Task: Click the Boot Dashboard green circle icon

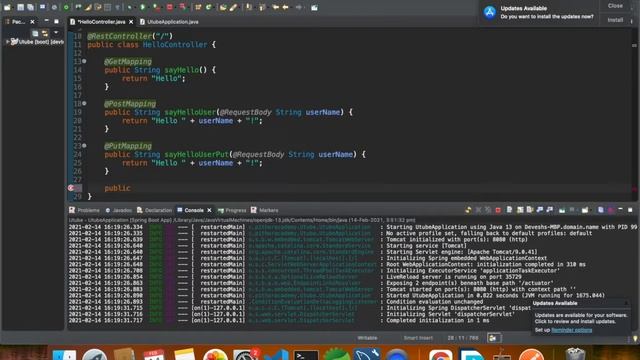Action: [x=66, y=7]
